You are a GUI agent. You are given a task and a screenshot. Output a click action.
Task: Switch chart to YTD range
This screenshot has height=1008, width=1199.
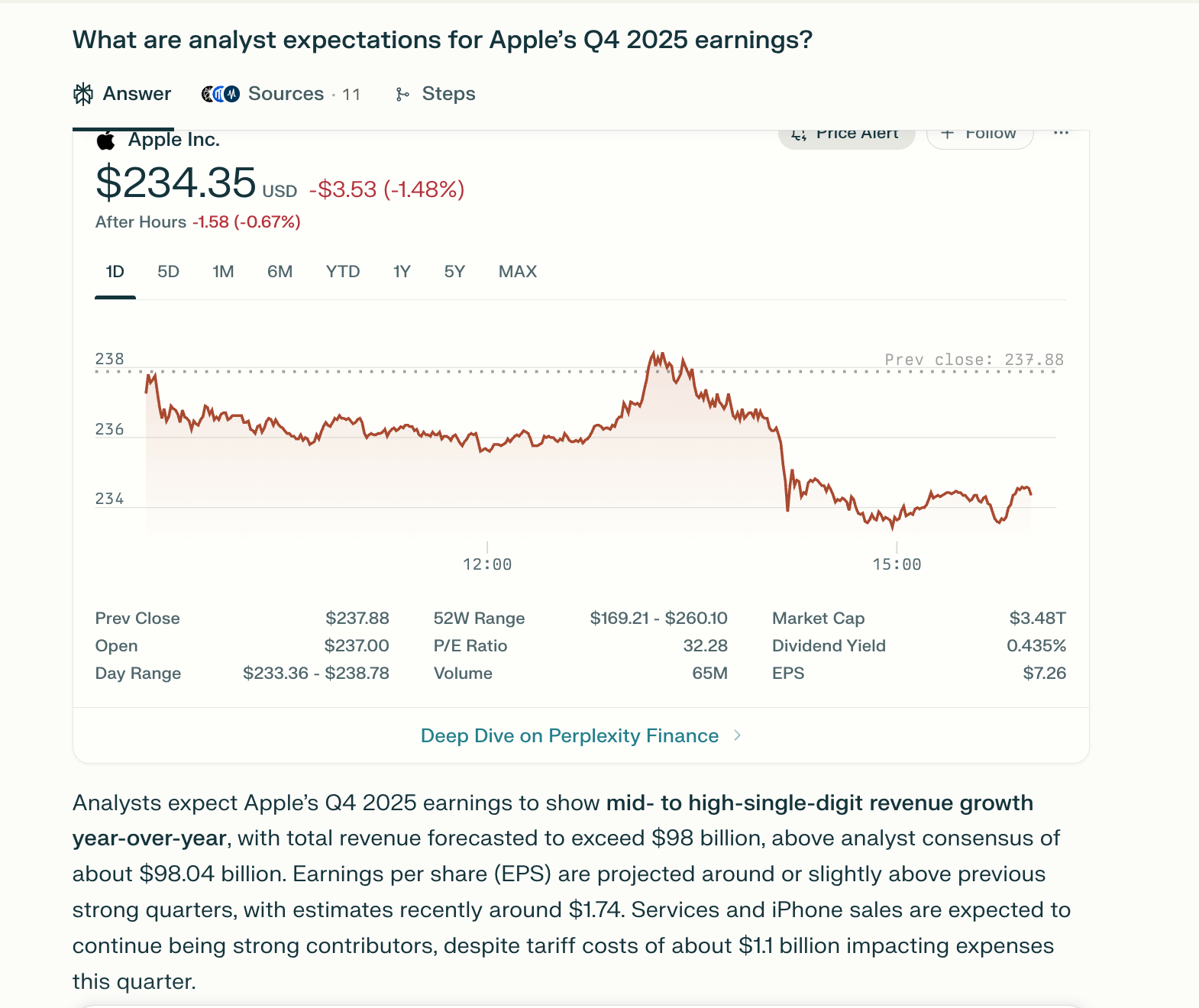pyautogui.click(x=342, y=272)
